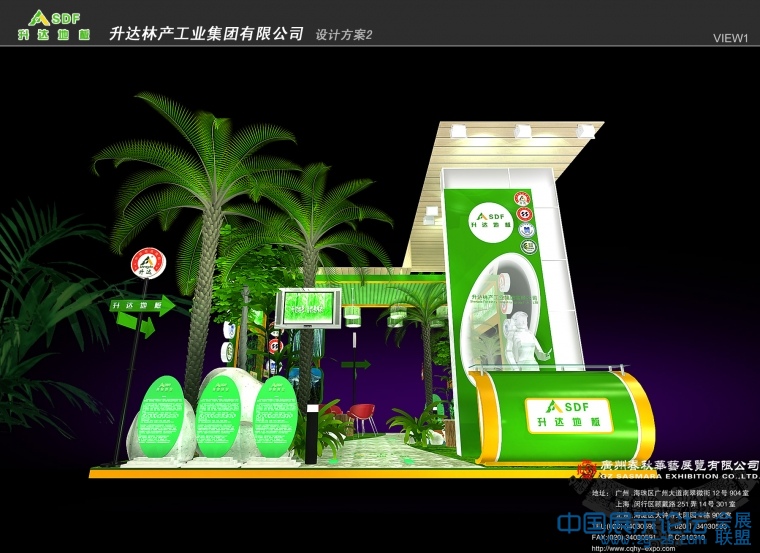Click the middle ceiling spotlight on the canopy
The image size is (760, 553).
(522, 130)
